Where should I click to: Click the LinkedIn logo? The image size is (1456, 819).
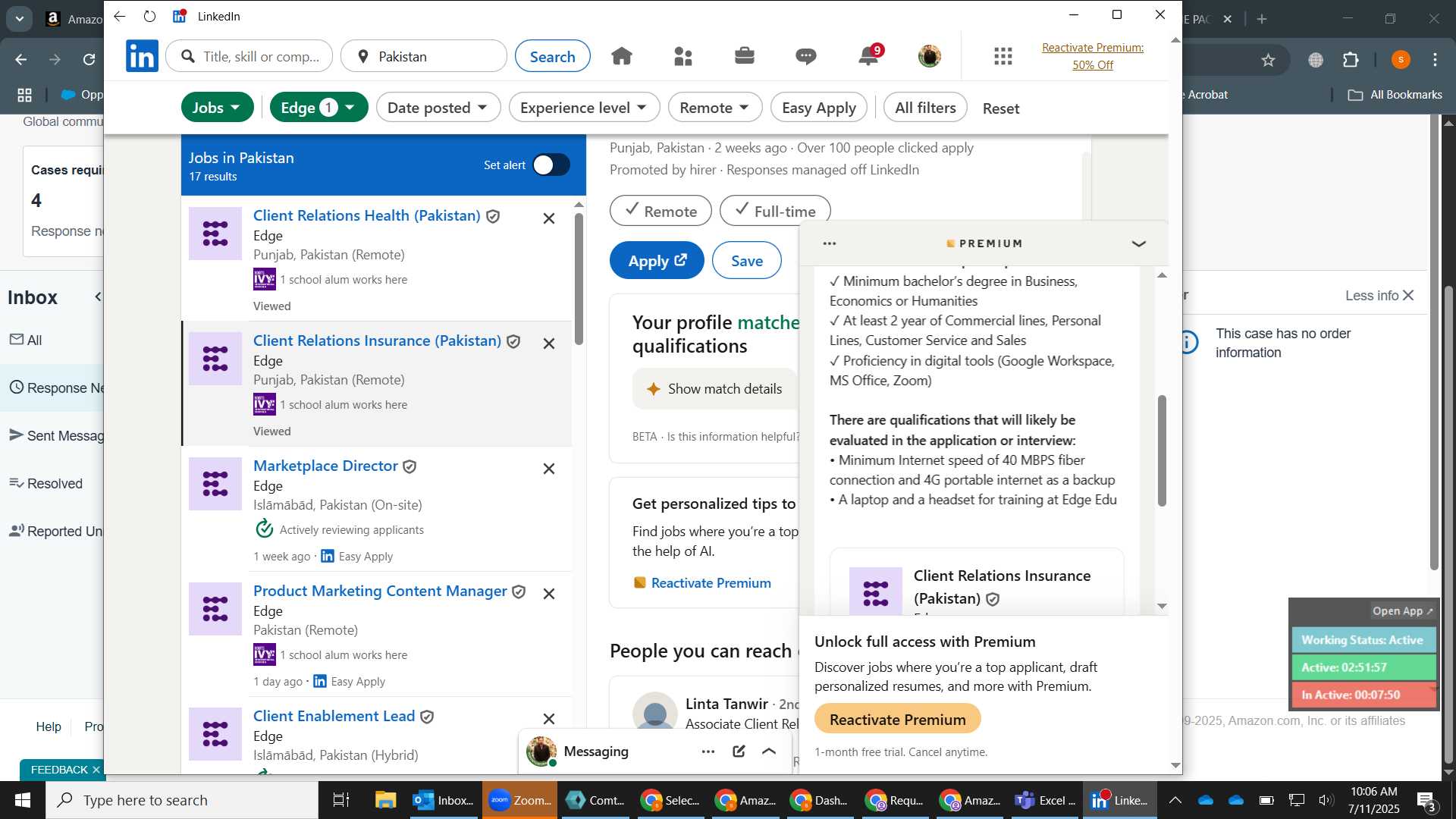coord(142,56)
